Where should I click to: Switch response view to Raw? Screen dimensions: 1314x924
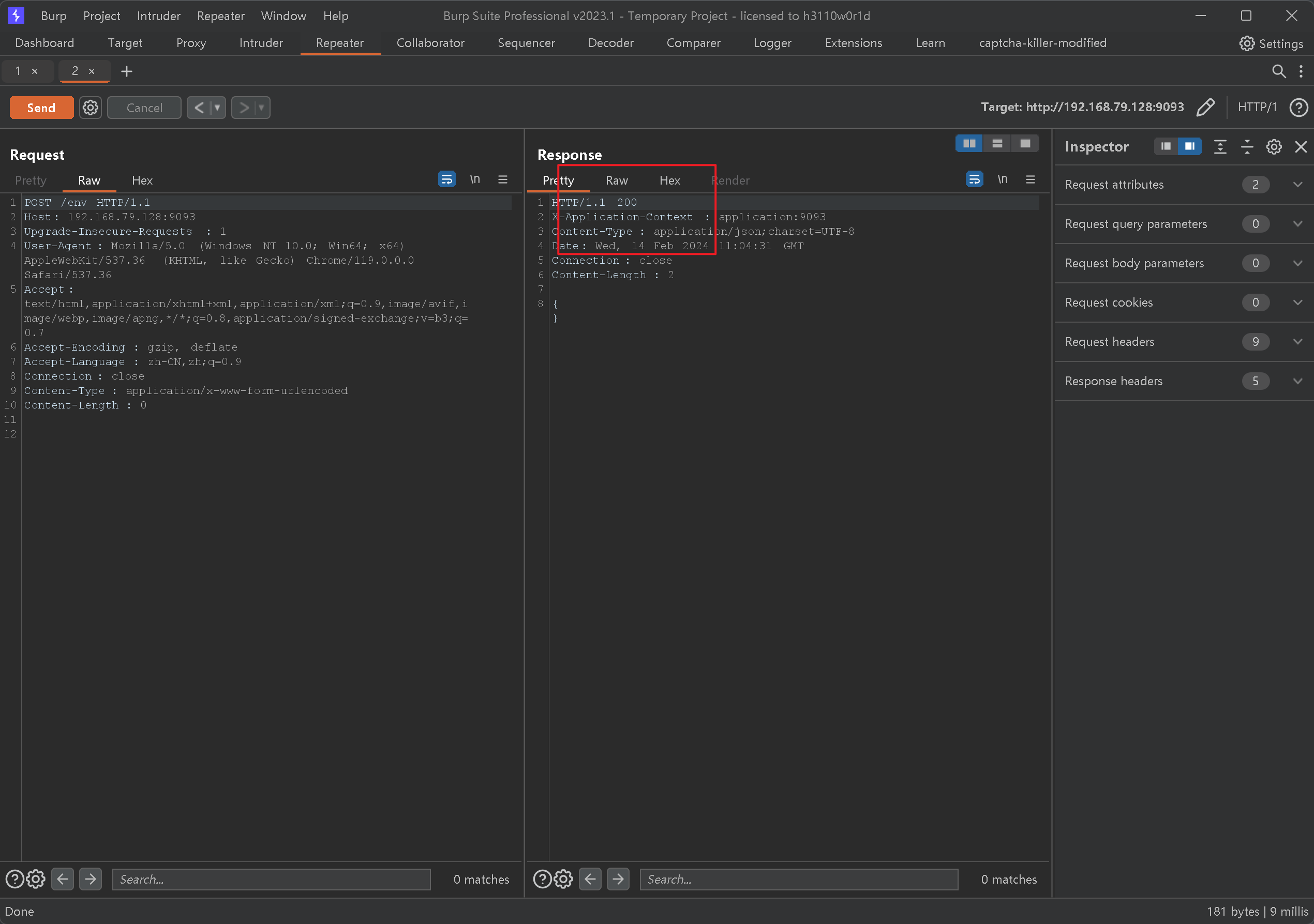coord(616,180)
